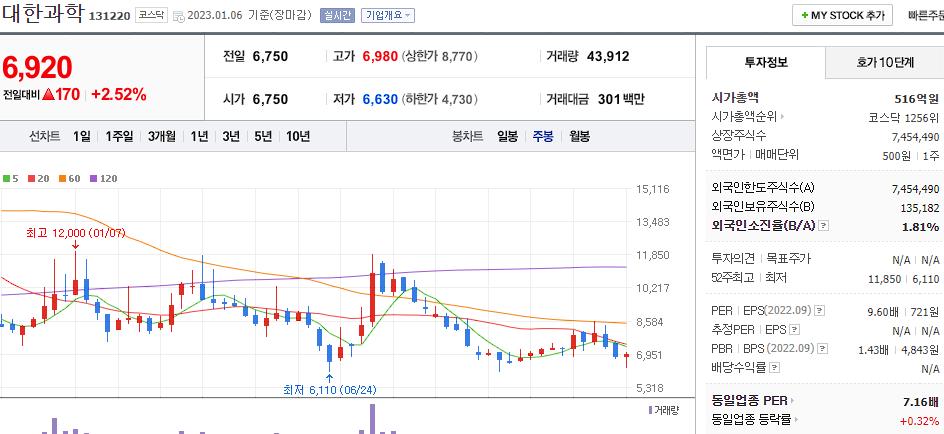This screenshot has width=944, height=434.
Task: Select the 1일 line chart period
Action: tap(81, 137)
